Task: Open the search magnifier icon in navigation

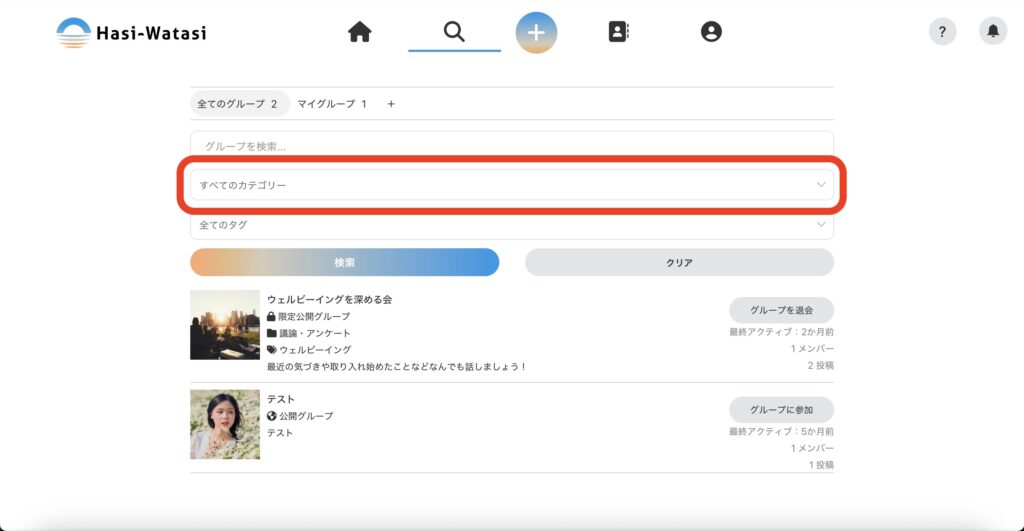Action: (x=454, y=32)
